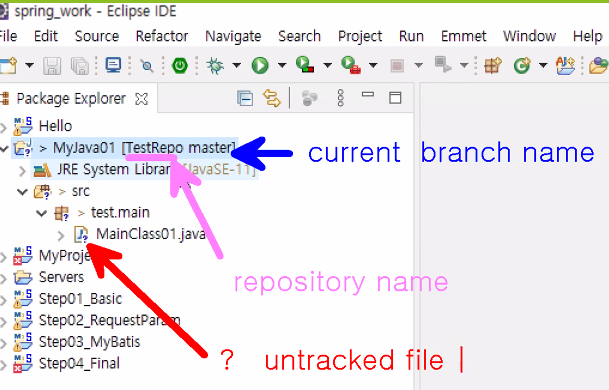Maximize the Package Explorer panel
Image resolution: width=609 pixels, height=390 pixels.
[395, 98]
